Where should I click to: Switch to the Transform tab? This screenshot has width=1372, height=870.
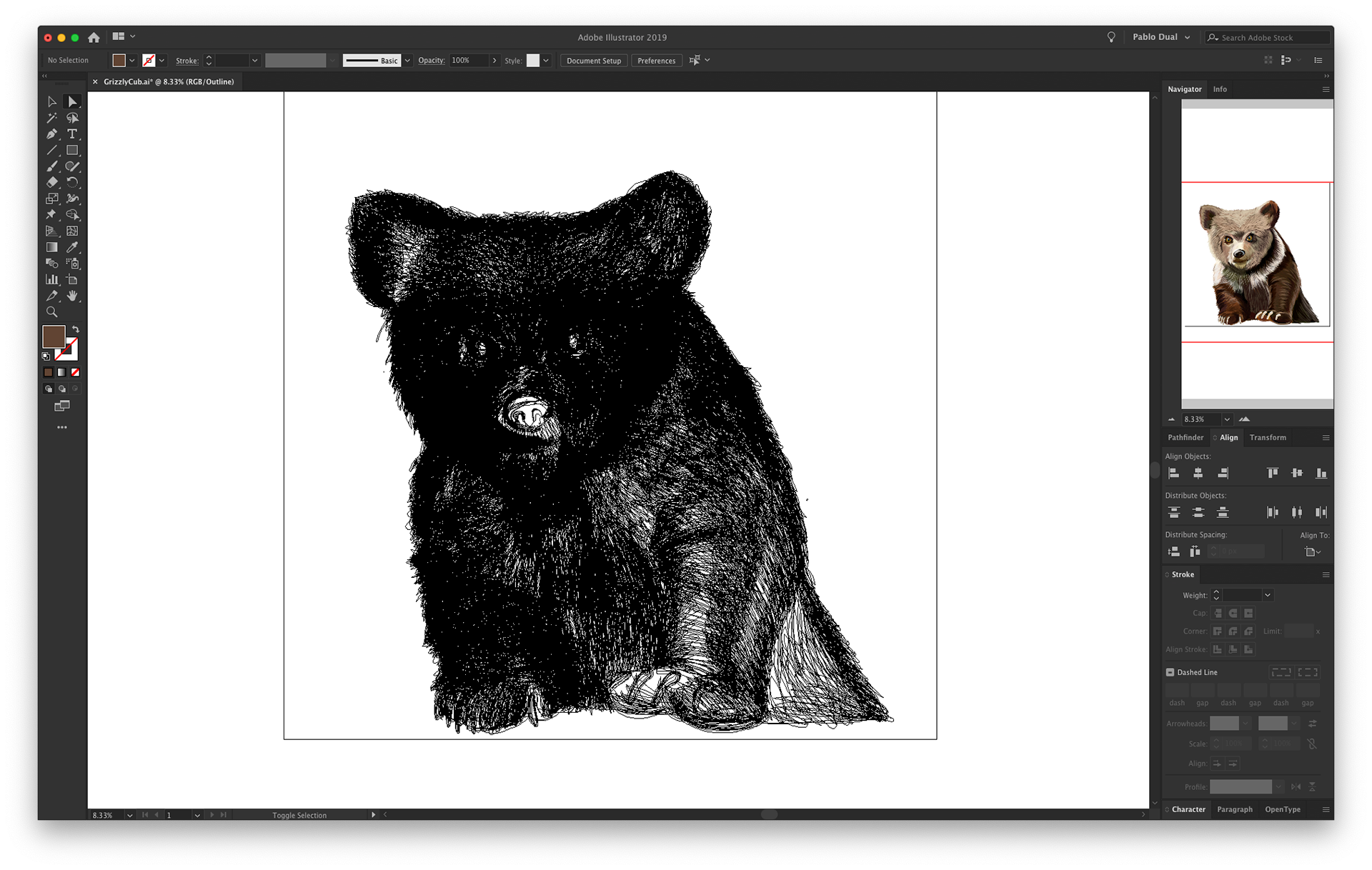click(x=1267, y=437)
